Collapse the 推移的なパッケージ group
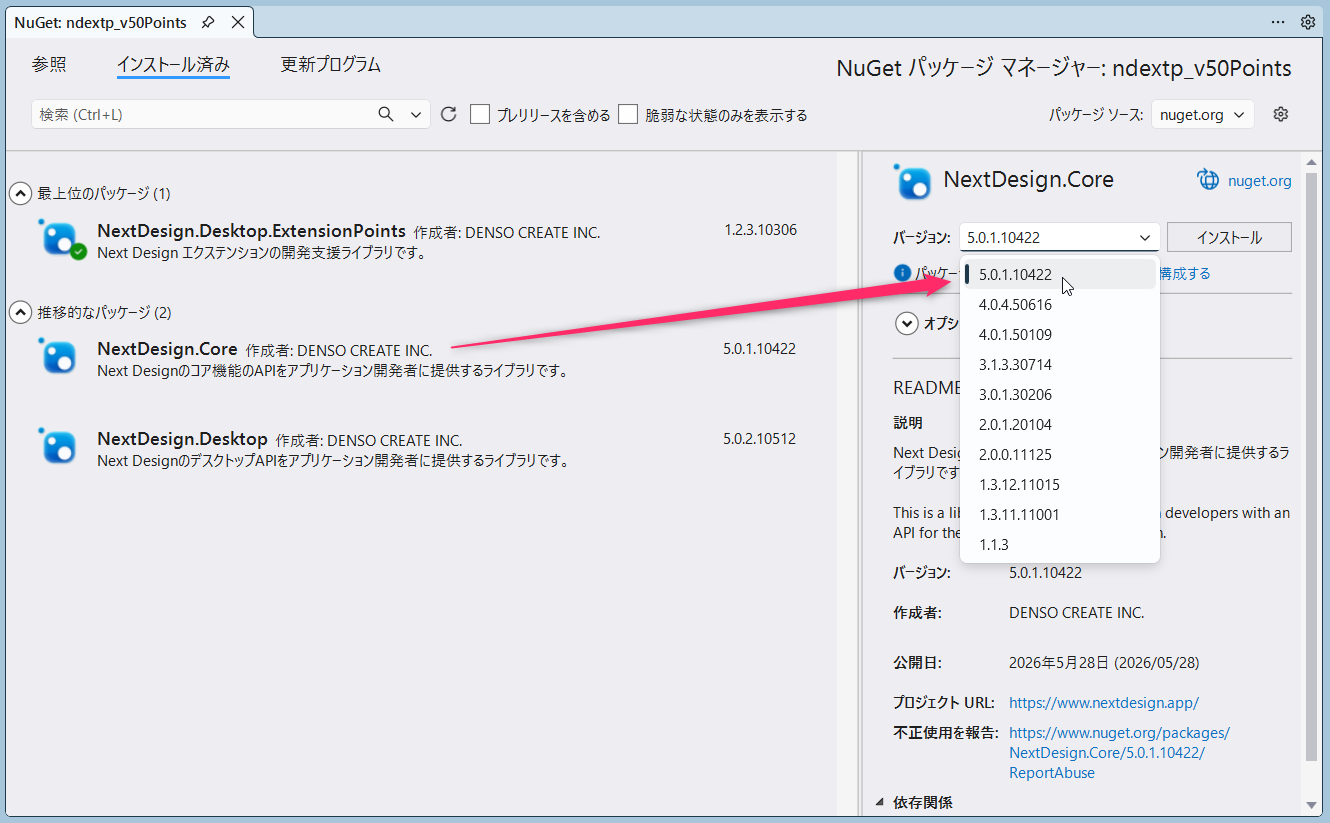The image size is (1330, 823). 20,313
